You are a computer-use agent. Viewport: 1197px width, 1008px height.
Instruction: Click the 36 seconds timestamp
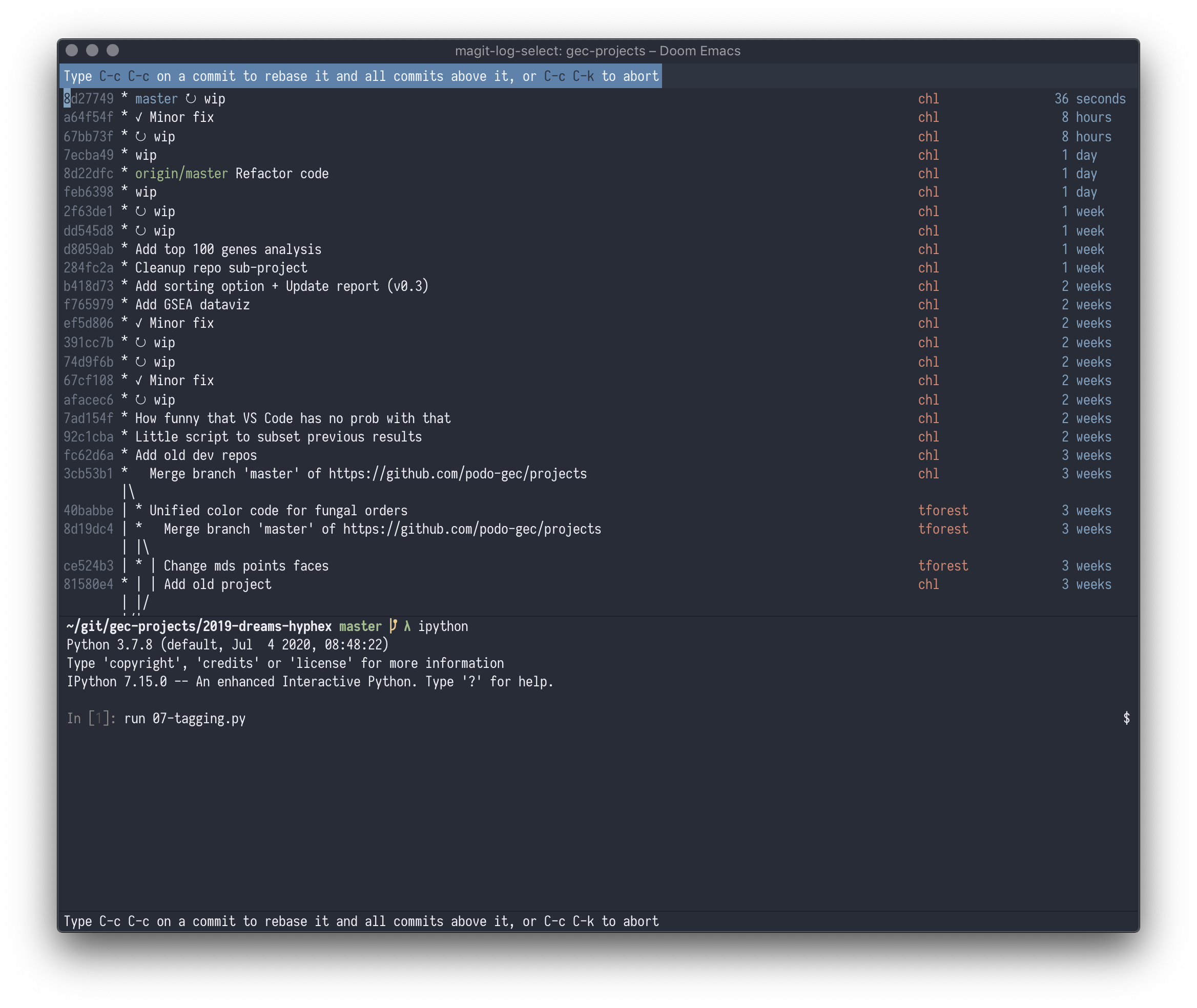1089,99
